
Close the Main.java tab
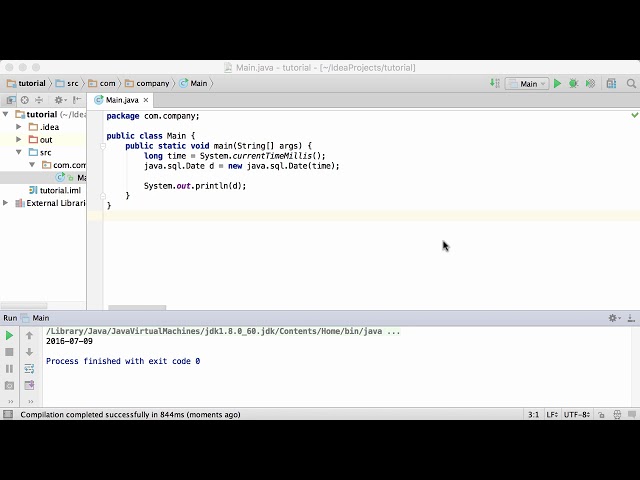point(146,100)
